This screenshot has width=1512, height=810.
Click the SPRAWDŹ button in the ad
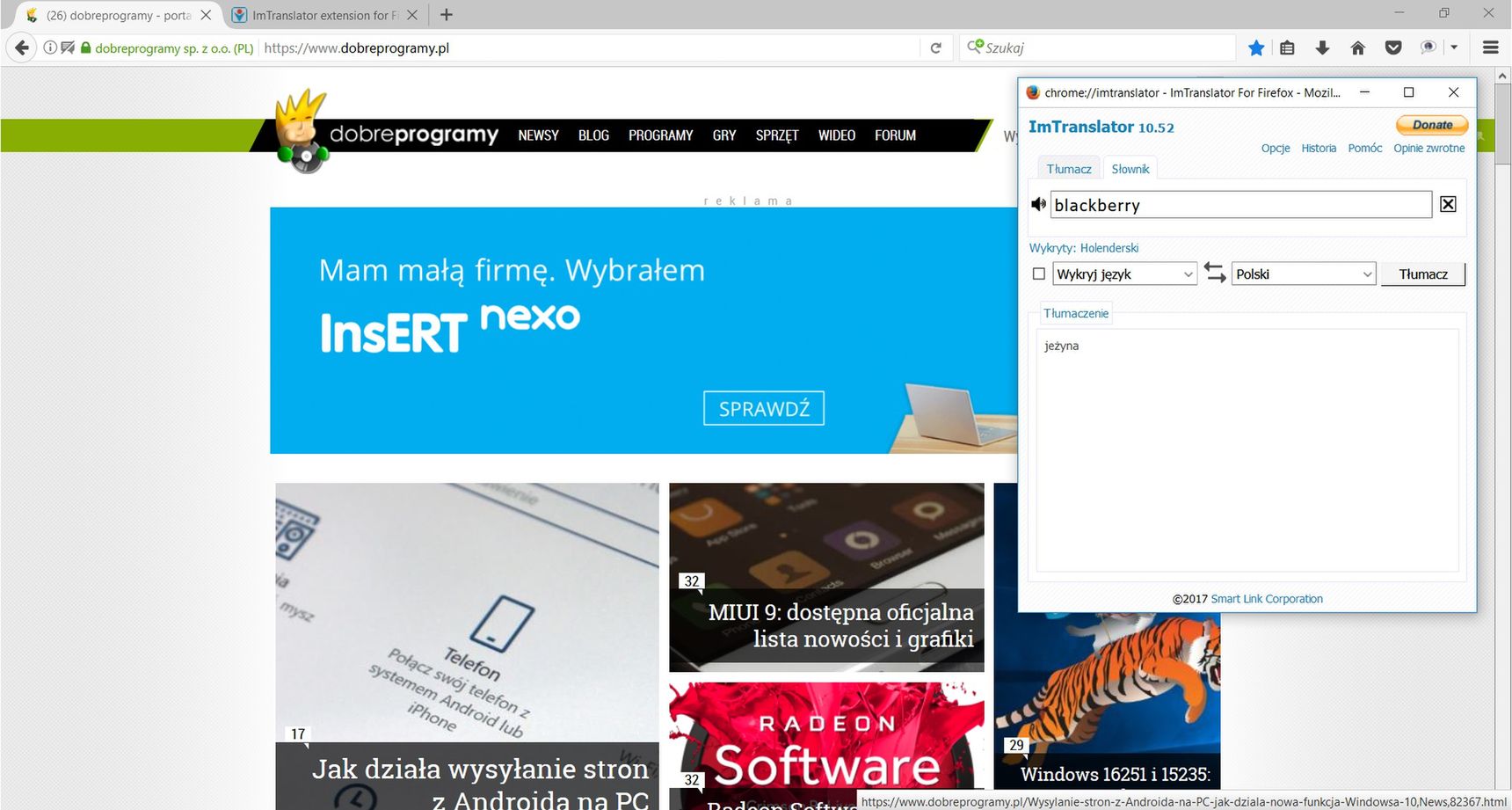pyautogui.click(x=764, y=408)
